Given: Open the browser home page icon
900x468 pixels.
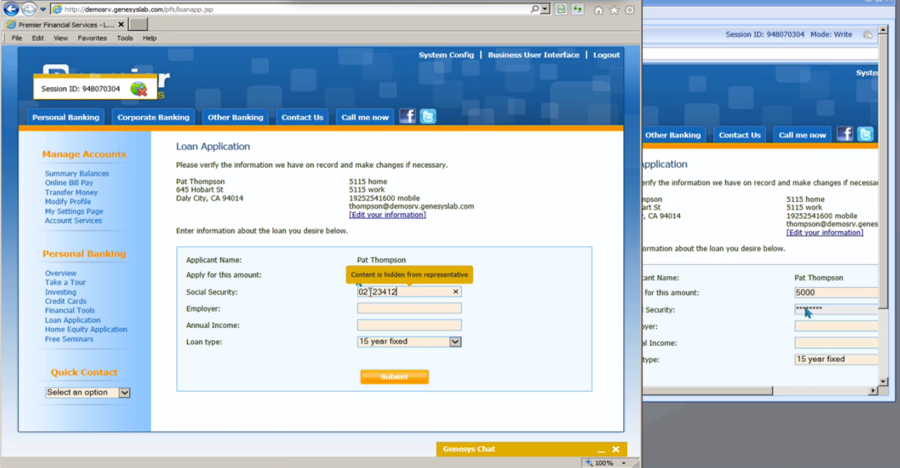Looking at the screenshot, I should click(599, 10).
